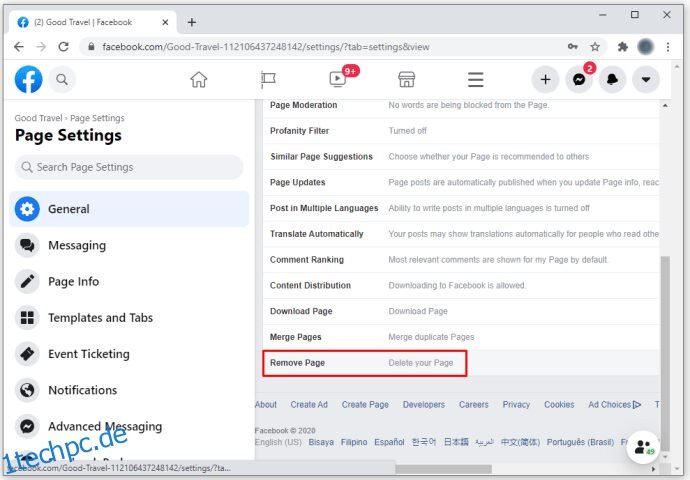Screen dimensions: 690x480
Task: Open the notifications bell icon
Action: coord(612,80)
